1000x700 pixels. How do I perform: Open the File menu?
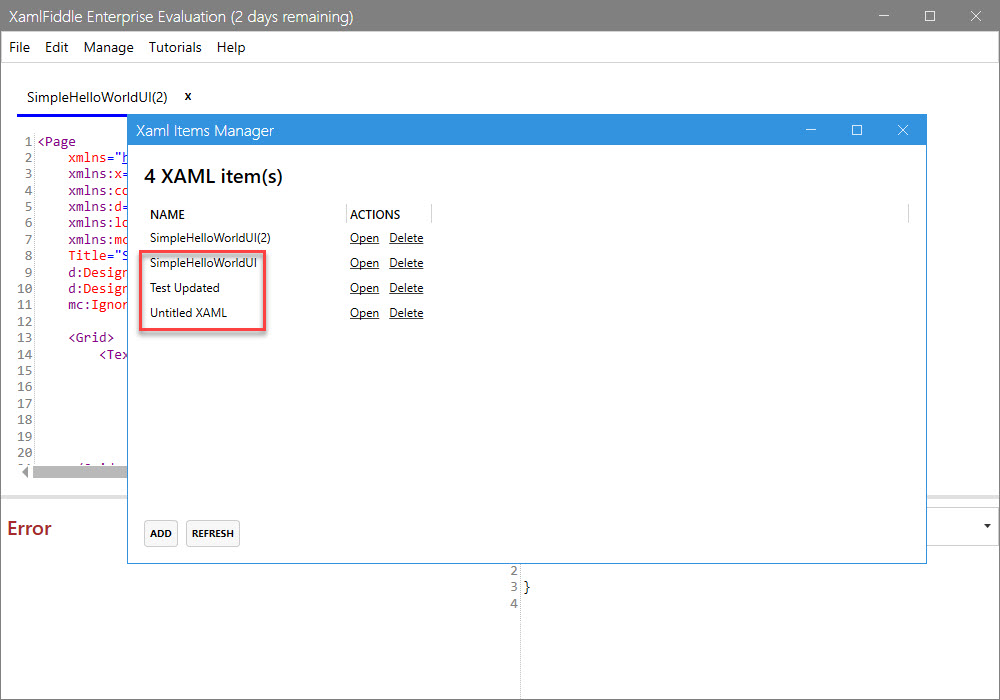coord(19,47)
